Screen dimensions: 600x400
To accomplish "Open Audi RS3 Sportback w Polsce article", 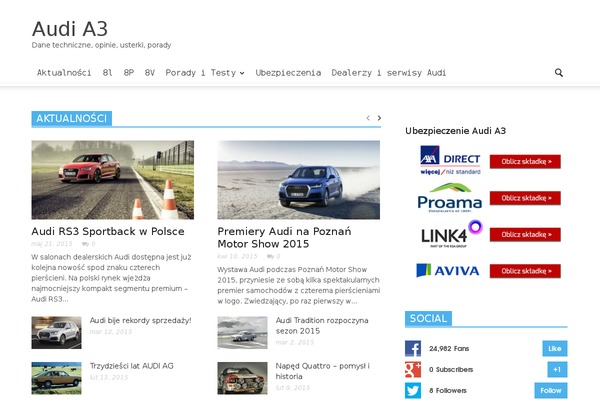I will tap(108, 231).
